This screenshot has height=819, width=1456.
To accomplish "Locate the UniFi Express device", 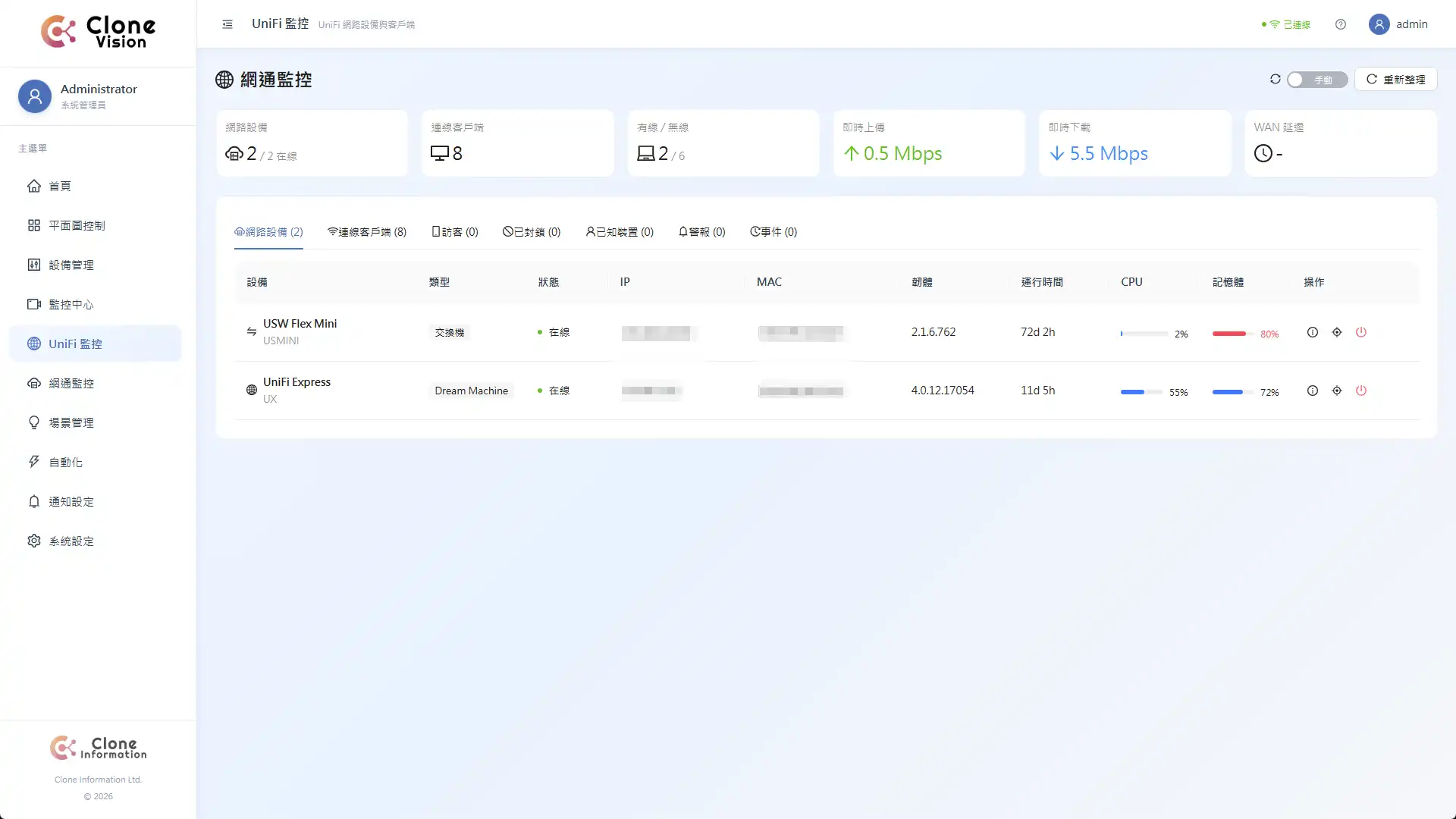I will (x=1337, y=391).
